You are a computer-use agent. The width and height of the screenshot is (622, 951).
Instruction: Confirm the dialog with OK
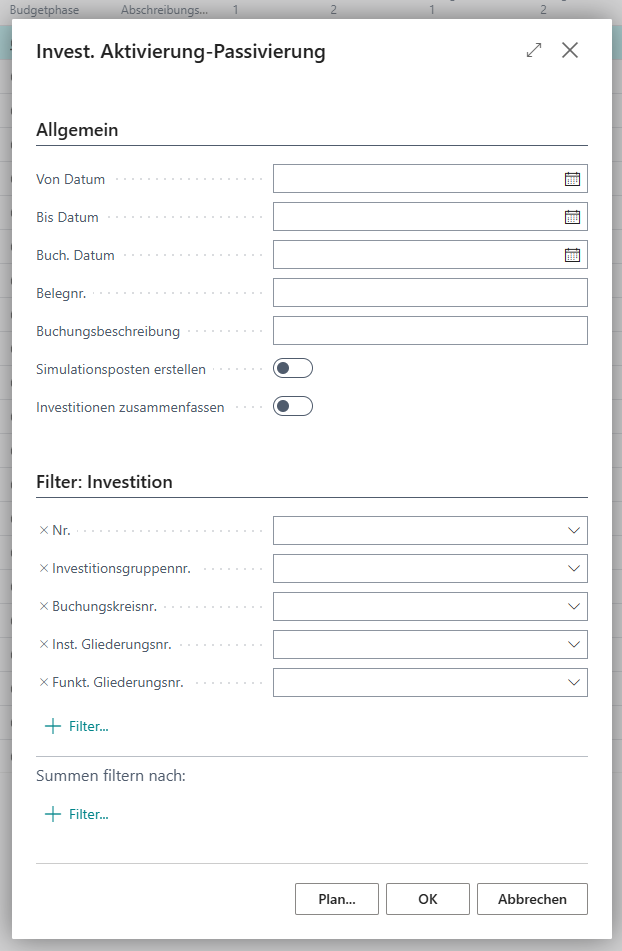[428, 899]
